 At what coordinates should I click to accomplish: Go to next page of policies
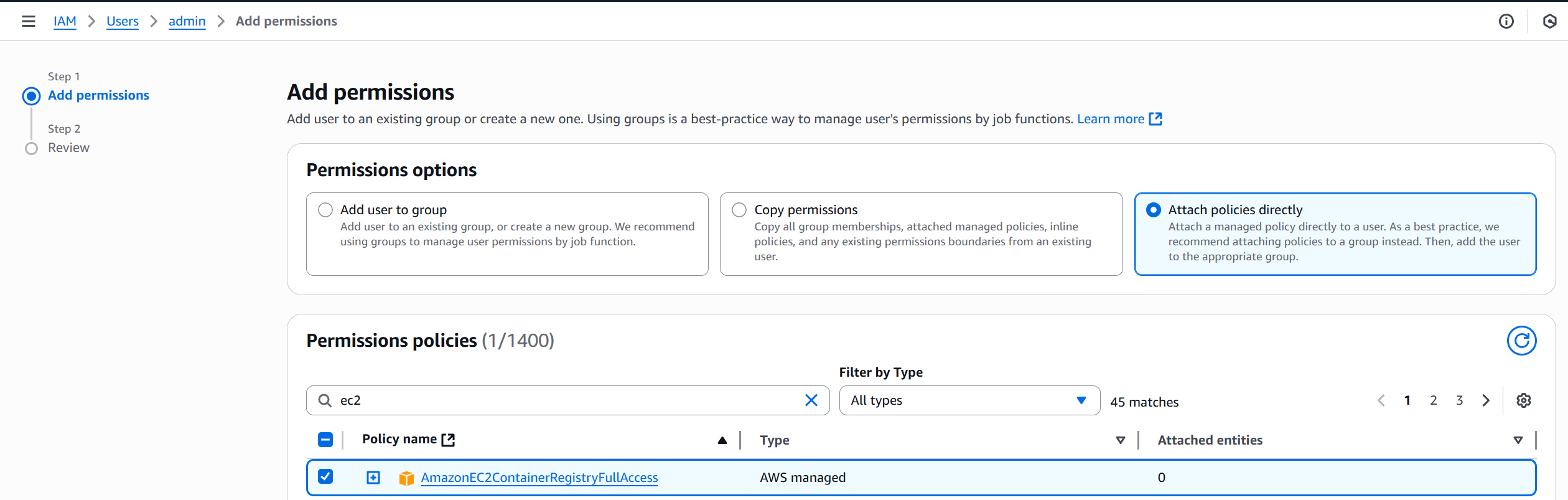point(1486,400)
